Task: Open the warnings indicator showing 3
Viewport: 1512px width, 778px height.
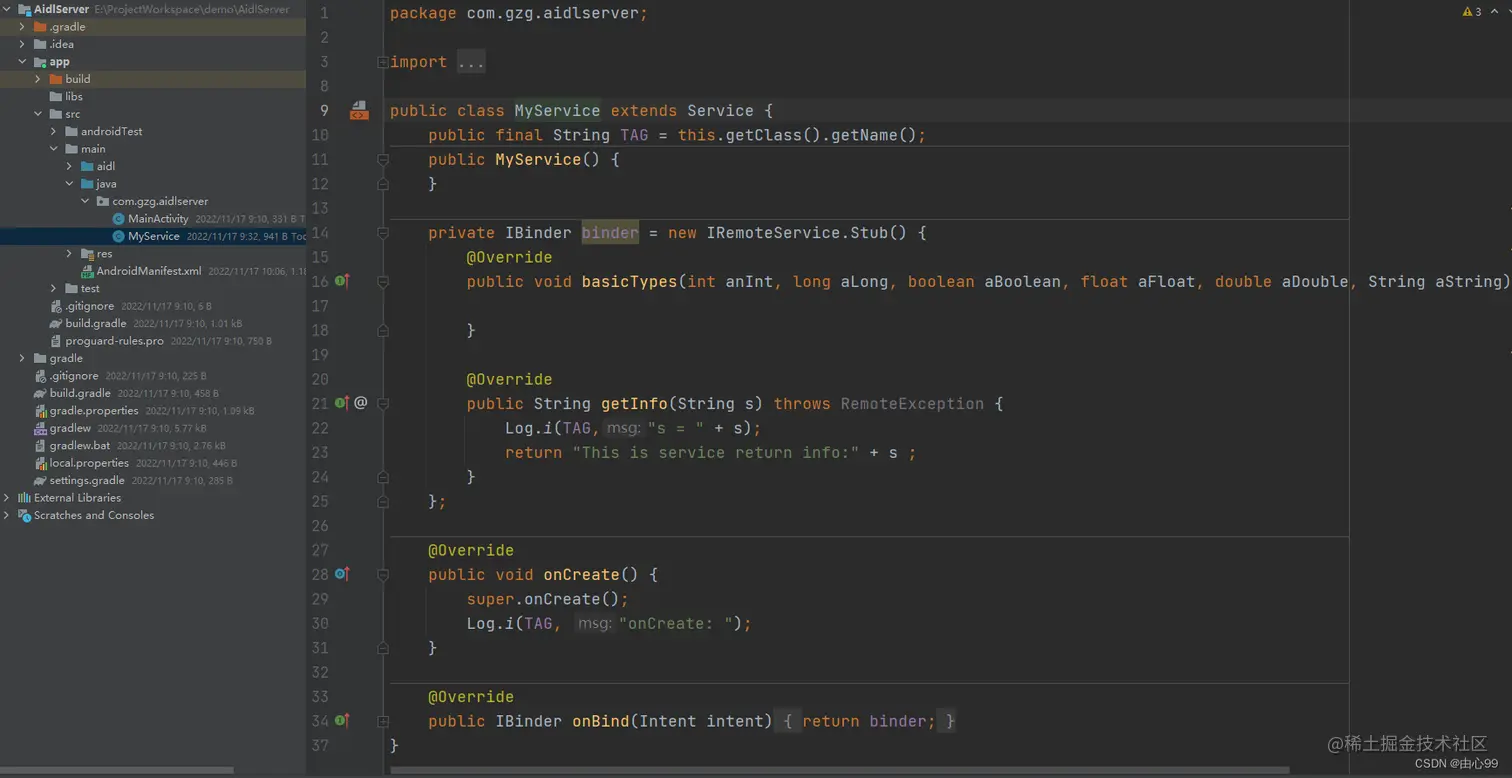Action: point(1472,12)
